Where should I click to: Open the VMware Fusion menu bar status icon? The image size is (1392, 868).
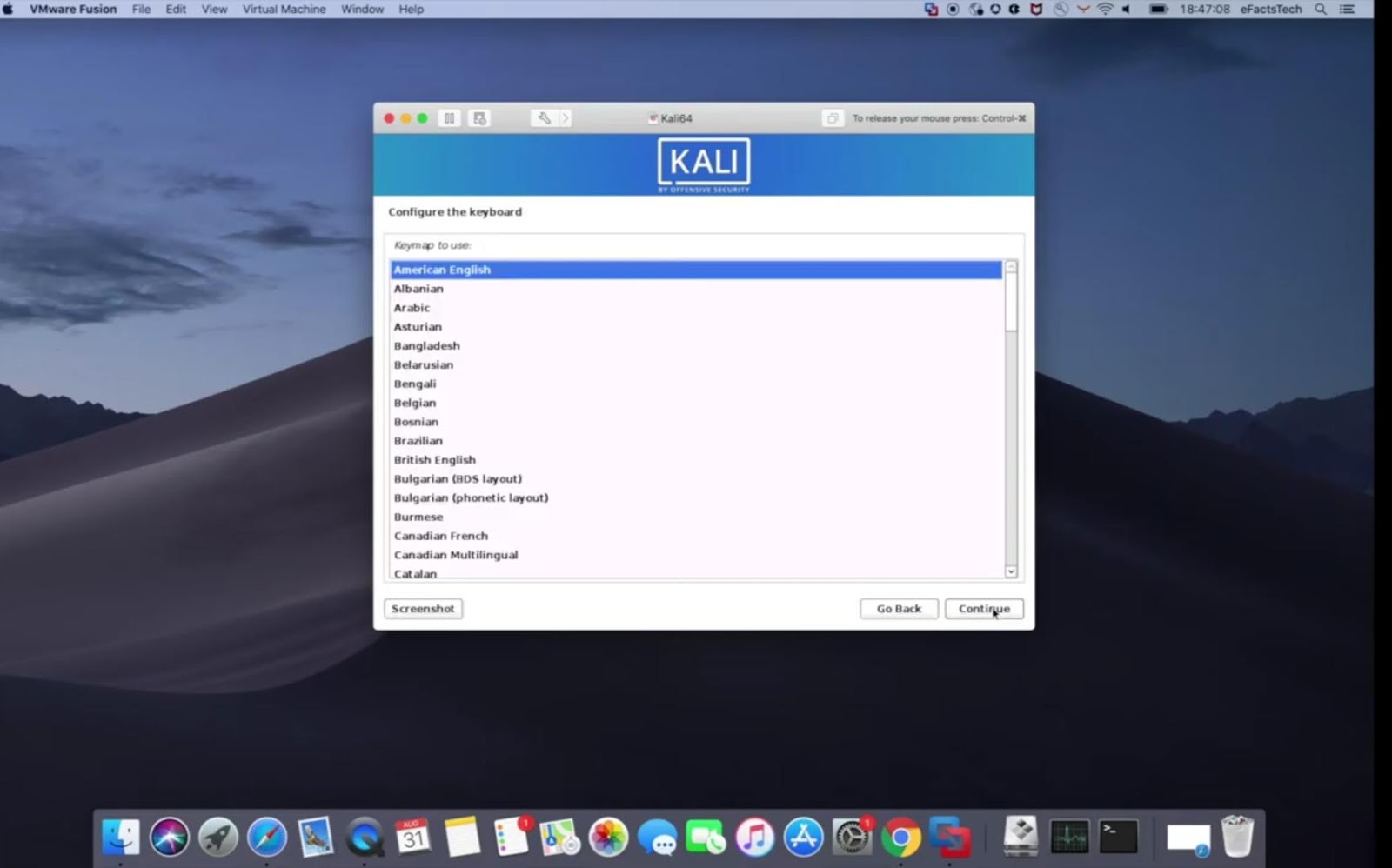(x=931, y=10)
